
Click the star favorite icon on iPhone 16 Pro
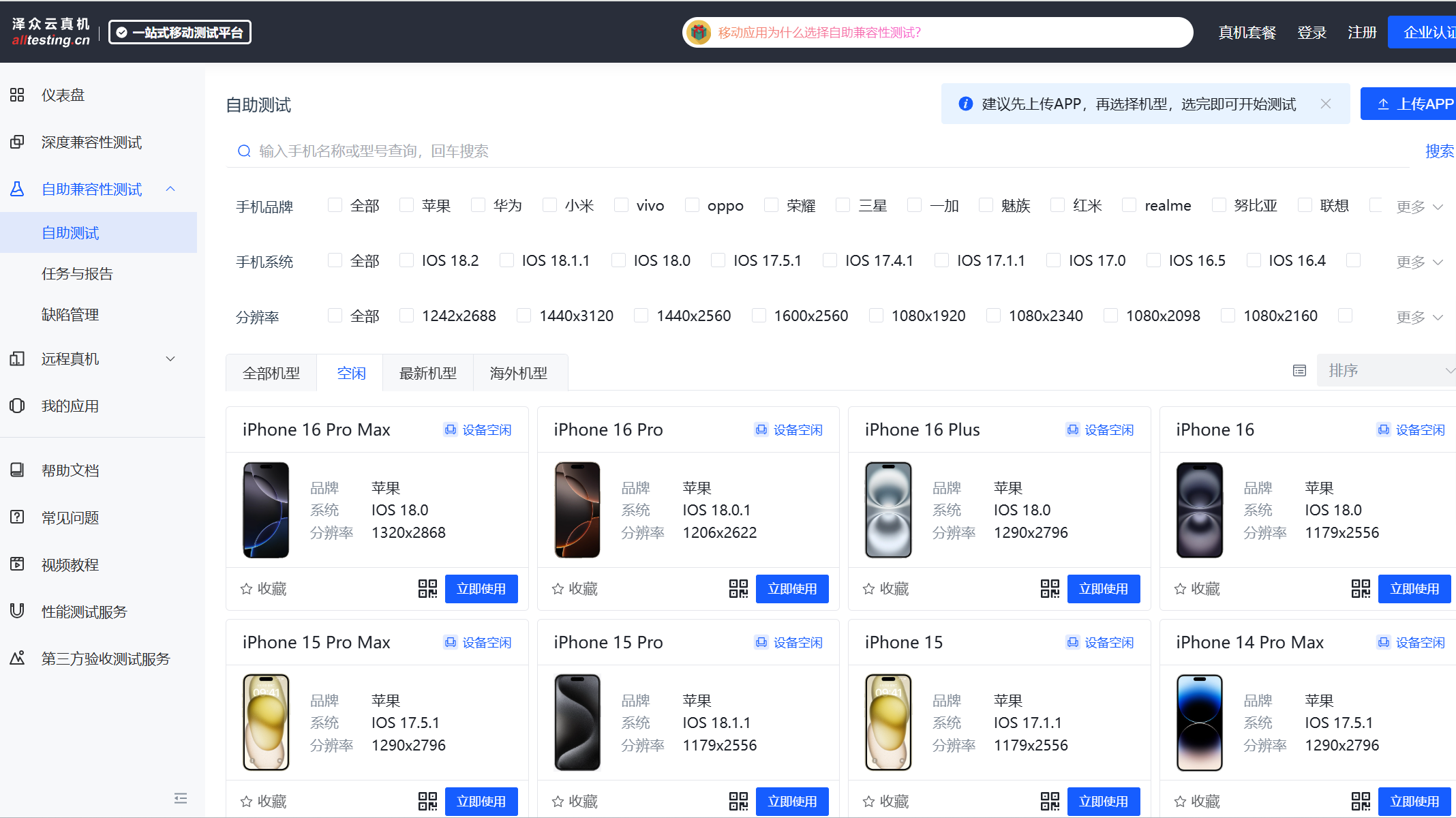[558, 589]
